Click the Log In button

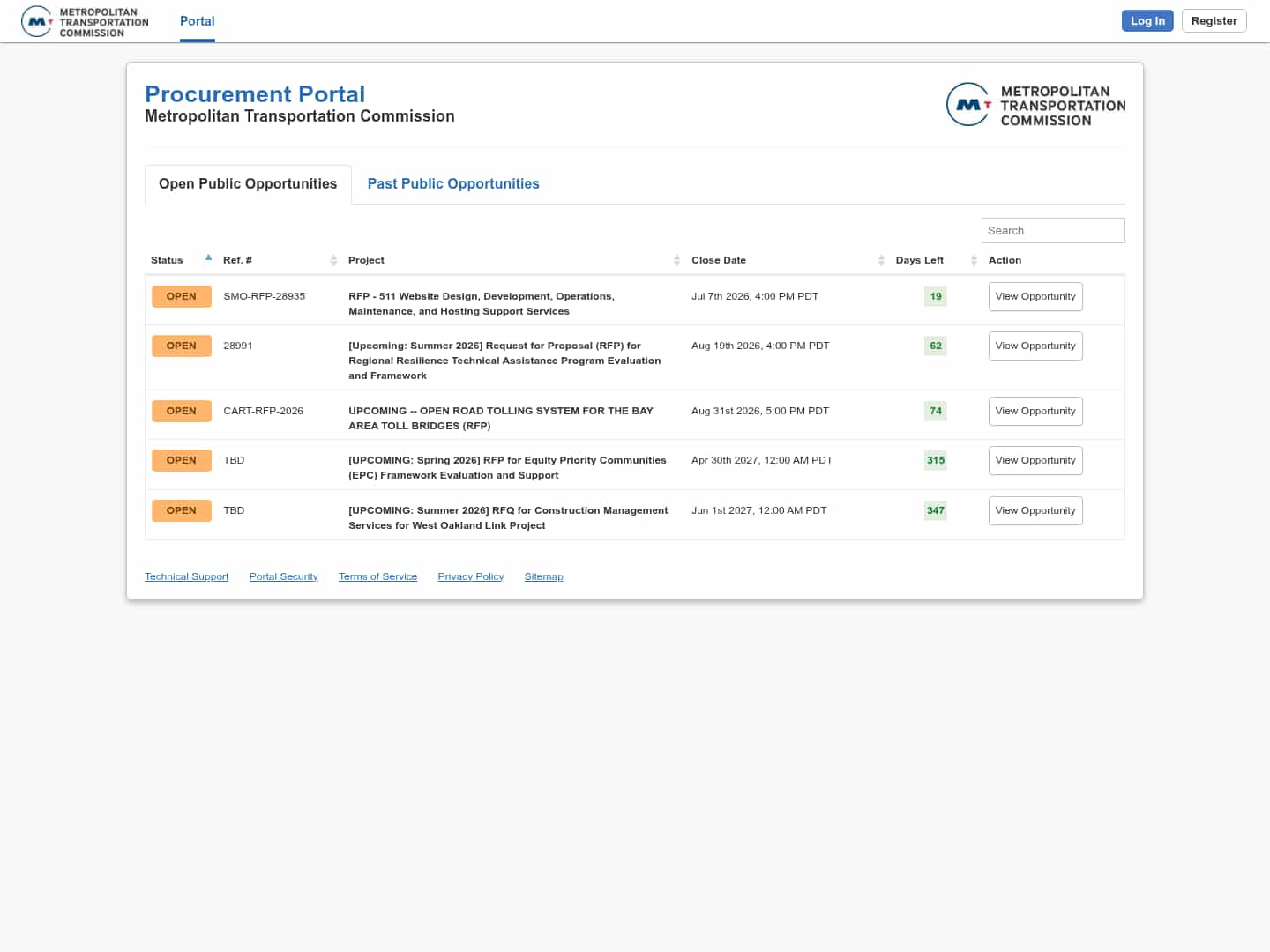tap(1147, 20)
